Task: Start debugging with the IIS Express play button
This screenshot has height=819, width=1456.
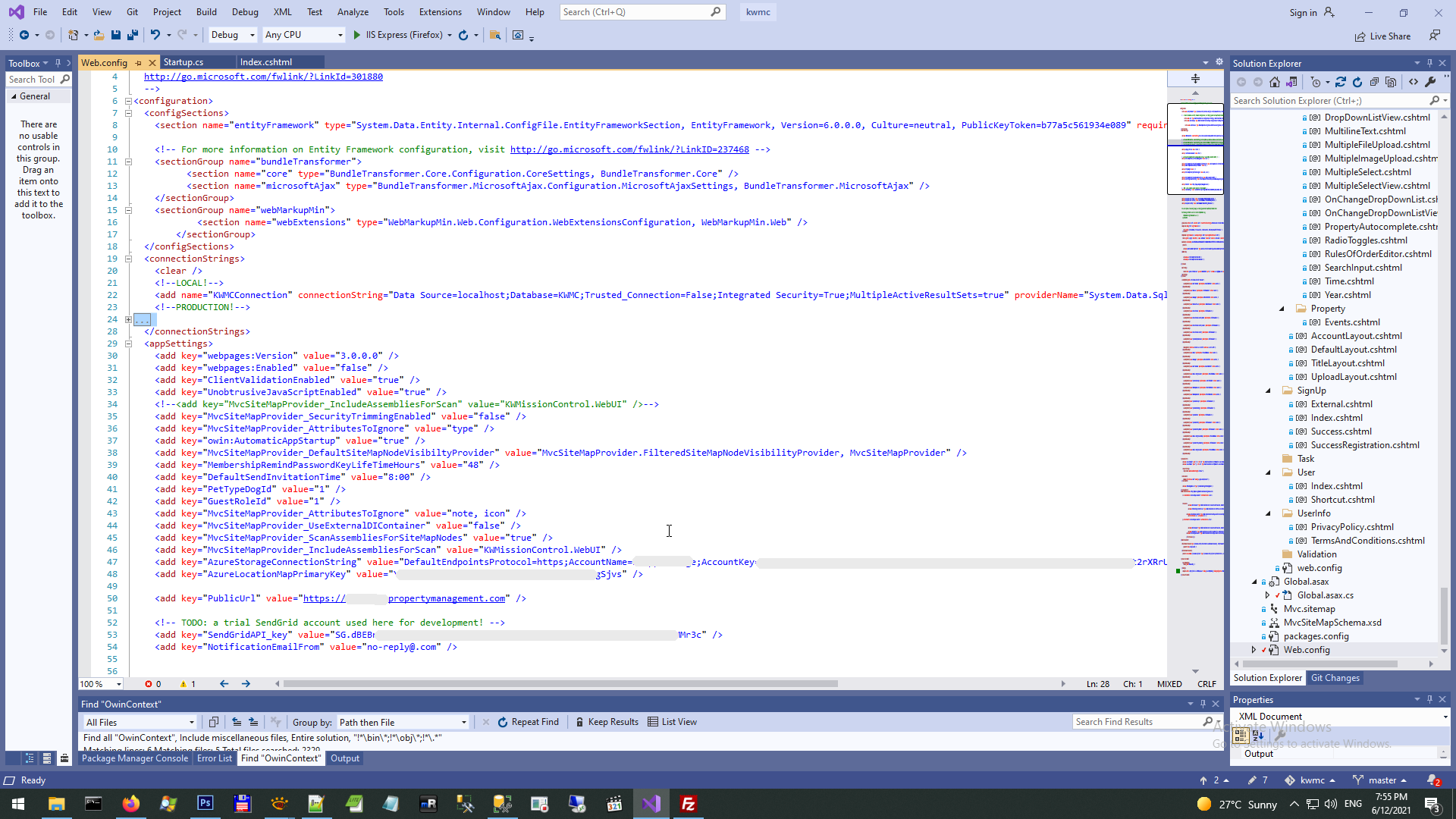Action: pyautogui.click(x=357, y=35)
